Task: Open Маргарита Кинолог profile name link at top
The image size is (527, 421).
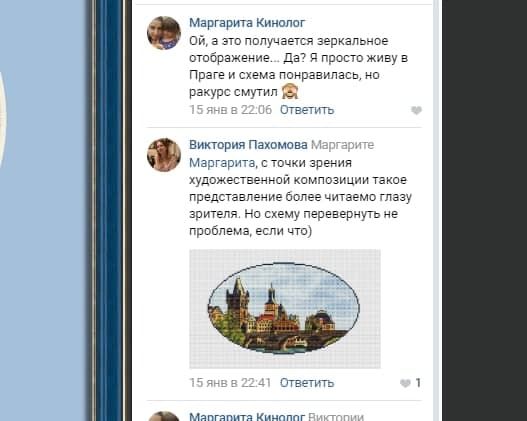Action: point(247,23)
